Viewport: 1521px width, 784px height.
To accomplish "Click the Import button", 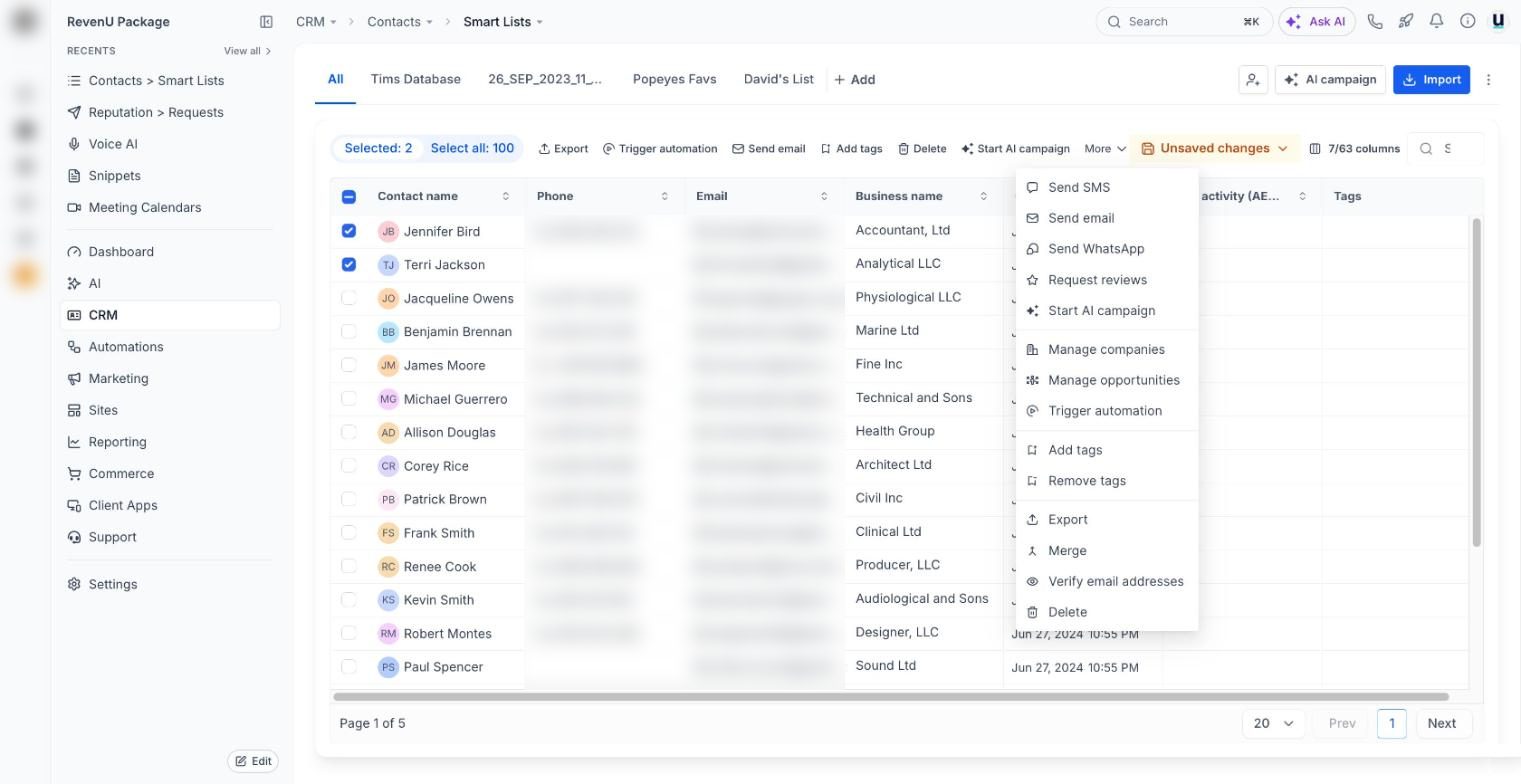I will (x=1431, y=79).
